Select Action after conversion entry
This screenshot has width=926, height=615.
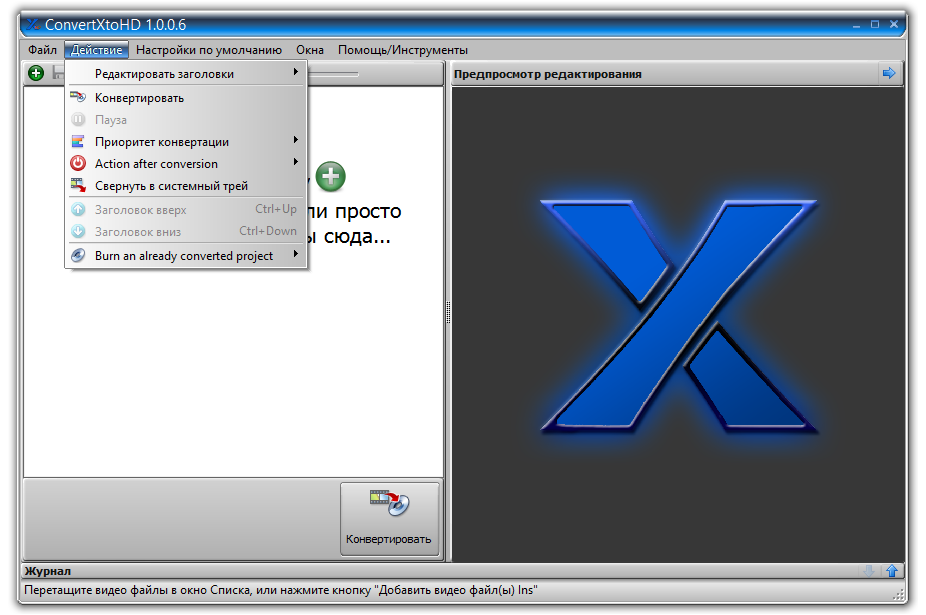tap(186, 164)
